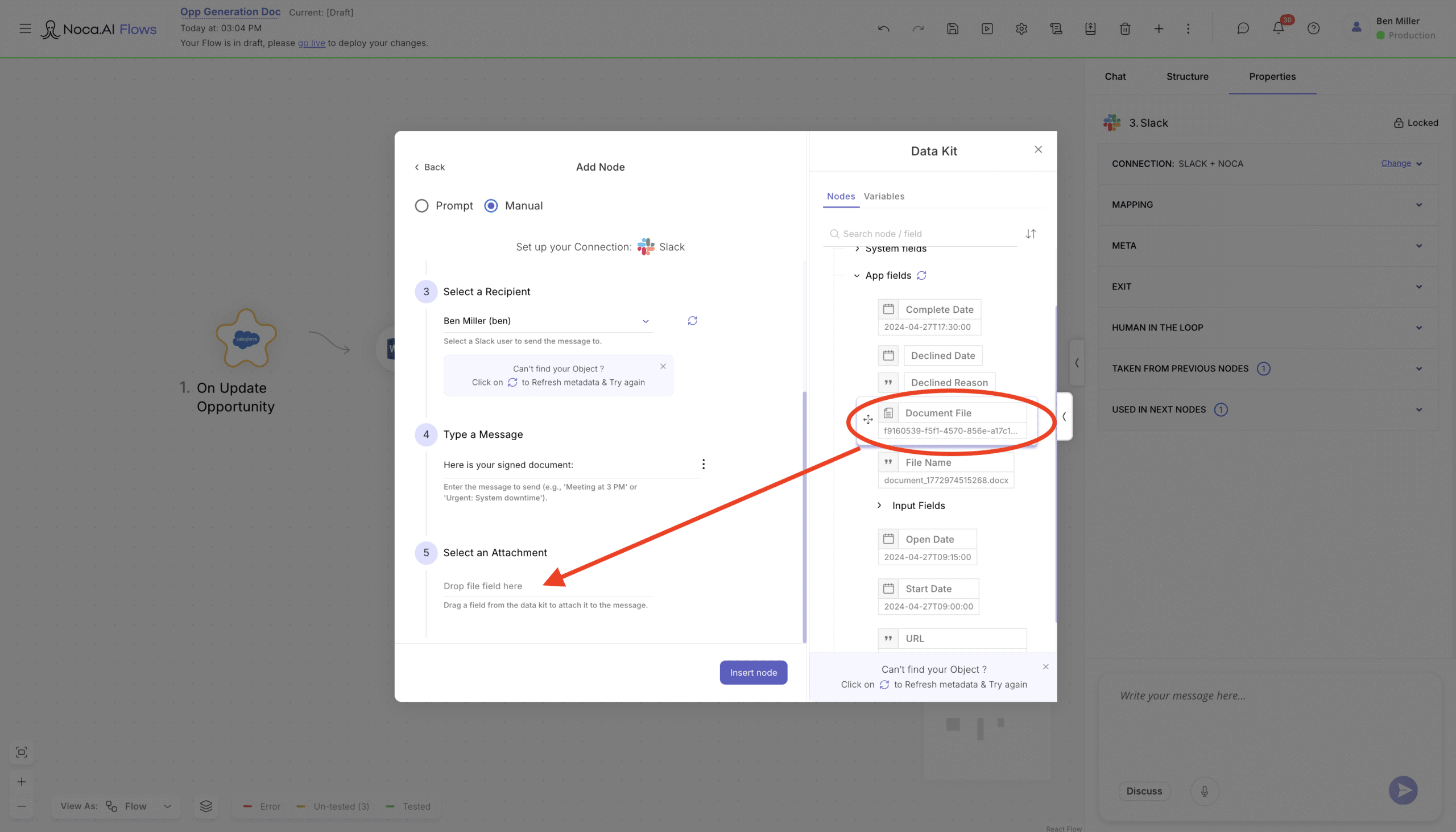Open the help question mark icon
This screenshot has width=1456, height=832.
tap(1313, 28)
